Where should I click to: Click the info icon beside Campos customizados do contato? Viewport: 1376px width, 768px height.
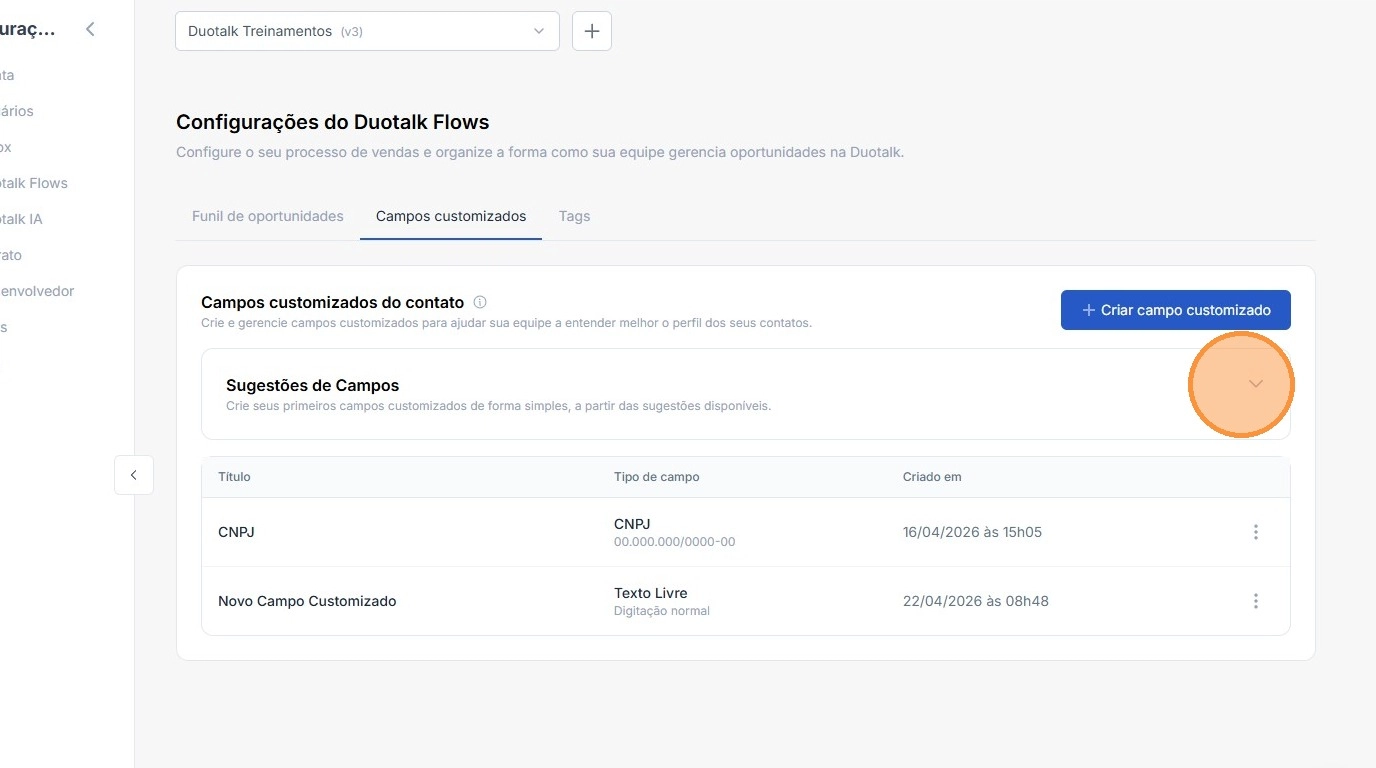(x=480, y=302)
